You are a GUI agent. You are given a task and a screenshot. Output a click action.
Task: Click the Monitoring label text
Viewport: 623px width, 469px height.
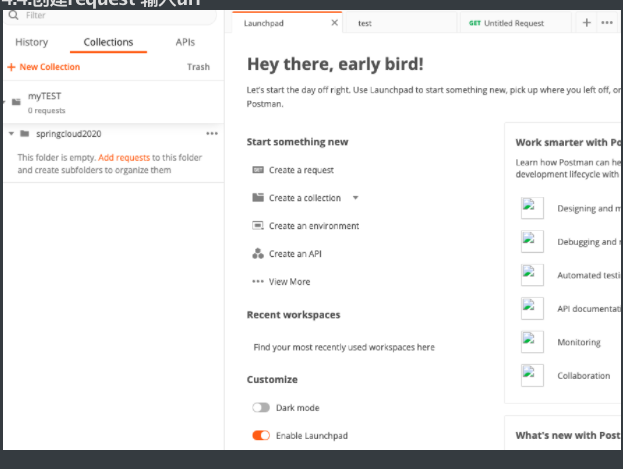[x=579, y=342]
